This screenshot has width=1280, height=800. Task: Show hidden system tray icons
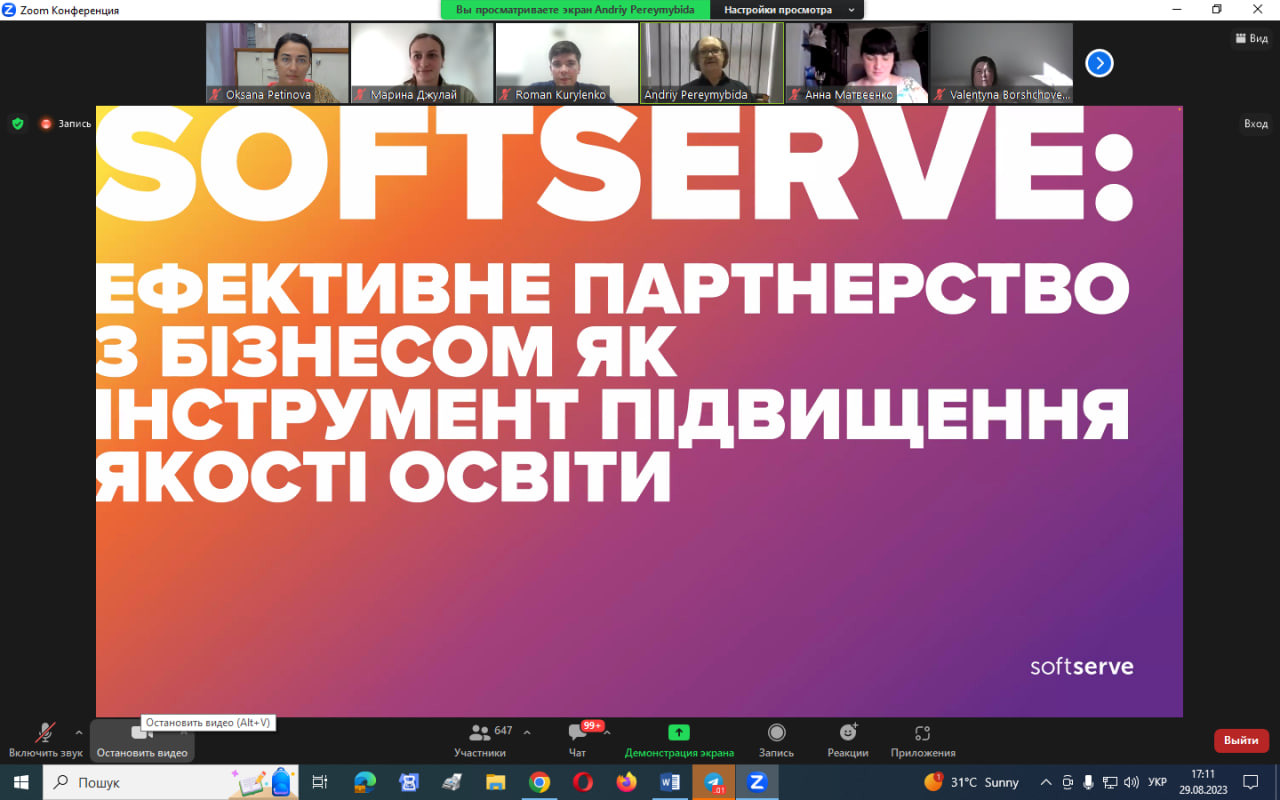[1046, 782]
